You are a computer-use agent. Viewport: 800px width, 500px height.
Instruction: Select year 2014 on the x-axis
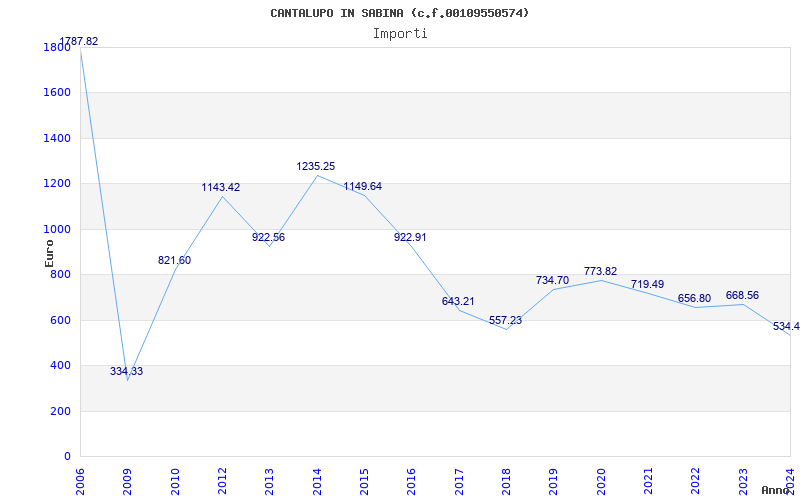[x=318, y=480]
